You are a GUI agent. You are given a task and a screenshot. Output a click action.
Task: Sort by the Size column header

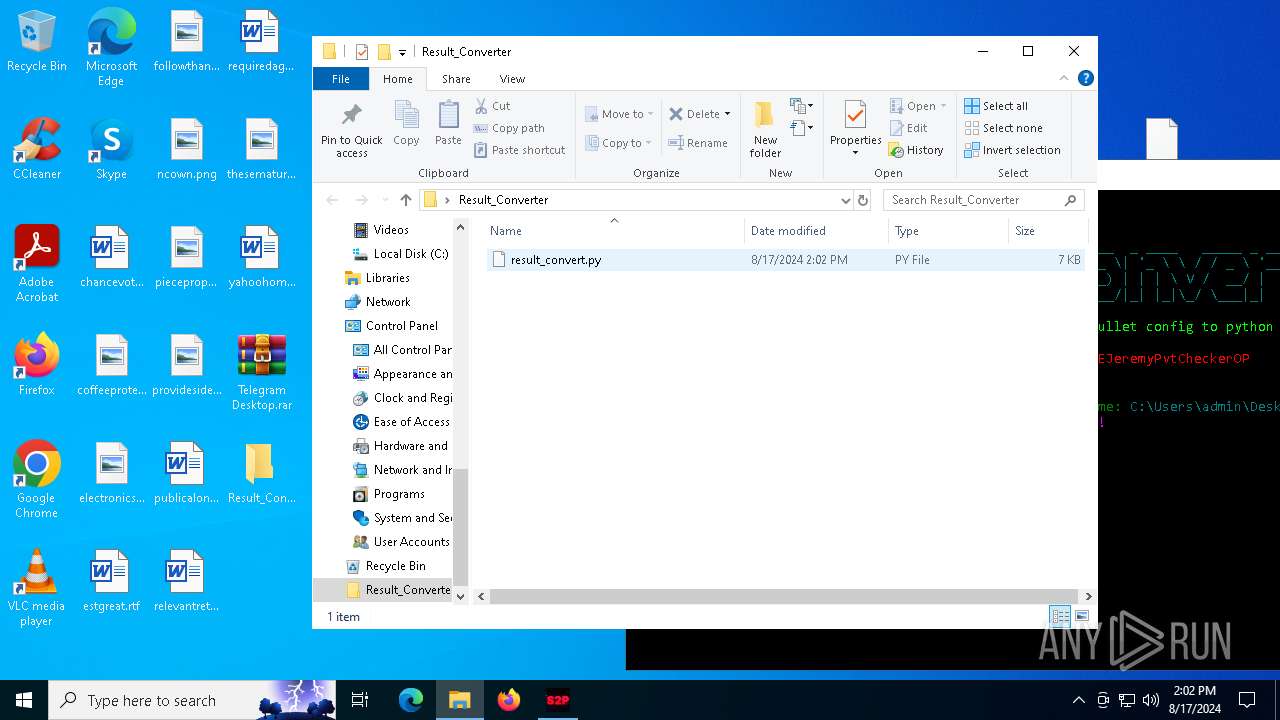tap(1047, 231)
